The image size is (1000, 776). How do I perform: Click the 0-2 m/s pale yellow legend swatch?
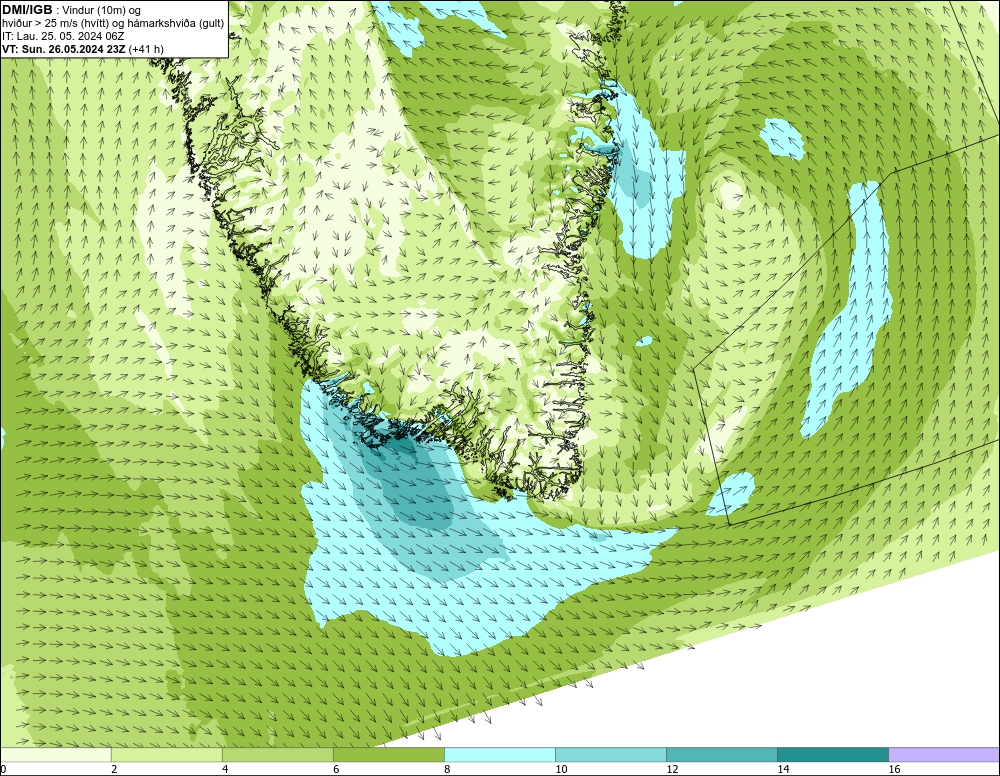[x=56, y=755]
